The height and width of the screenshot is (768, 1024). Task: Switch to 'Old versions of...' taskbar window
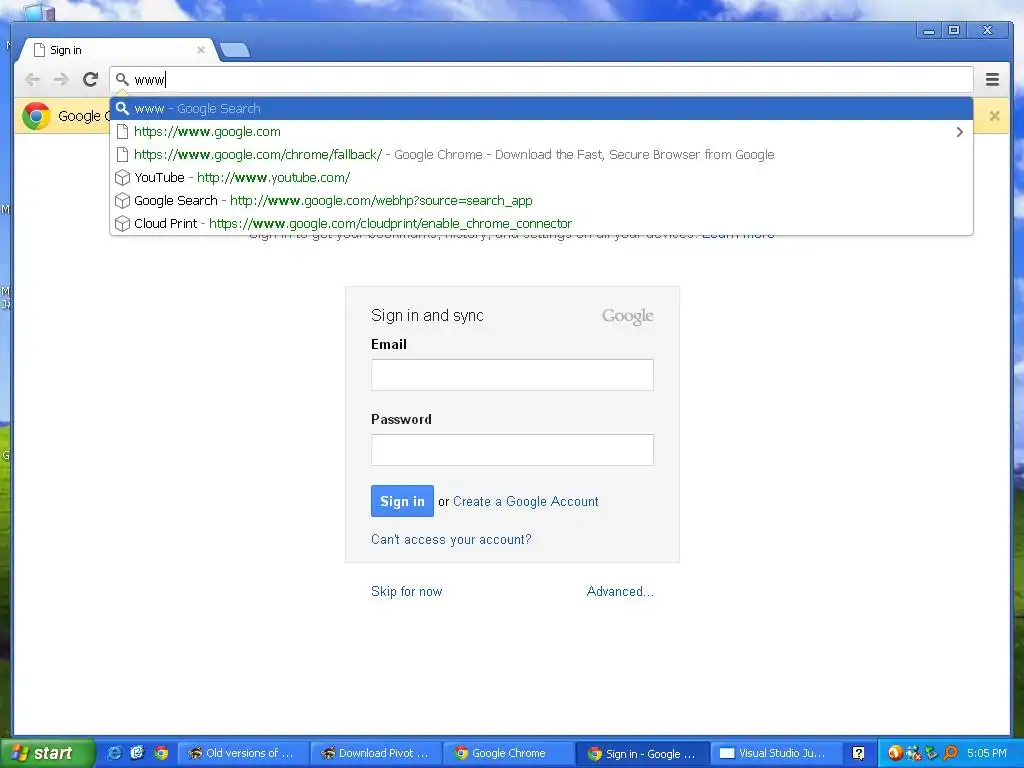242,753
